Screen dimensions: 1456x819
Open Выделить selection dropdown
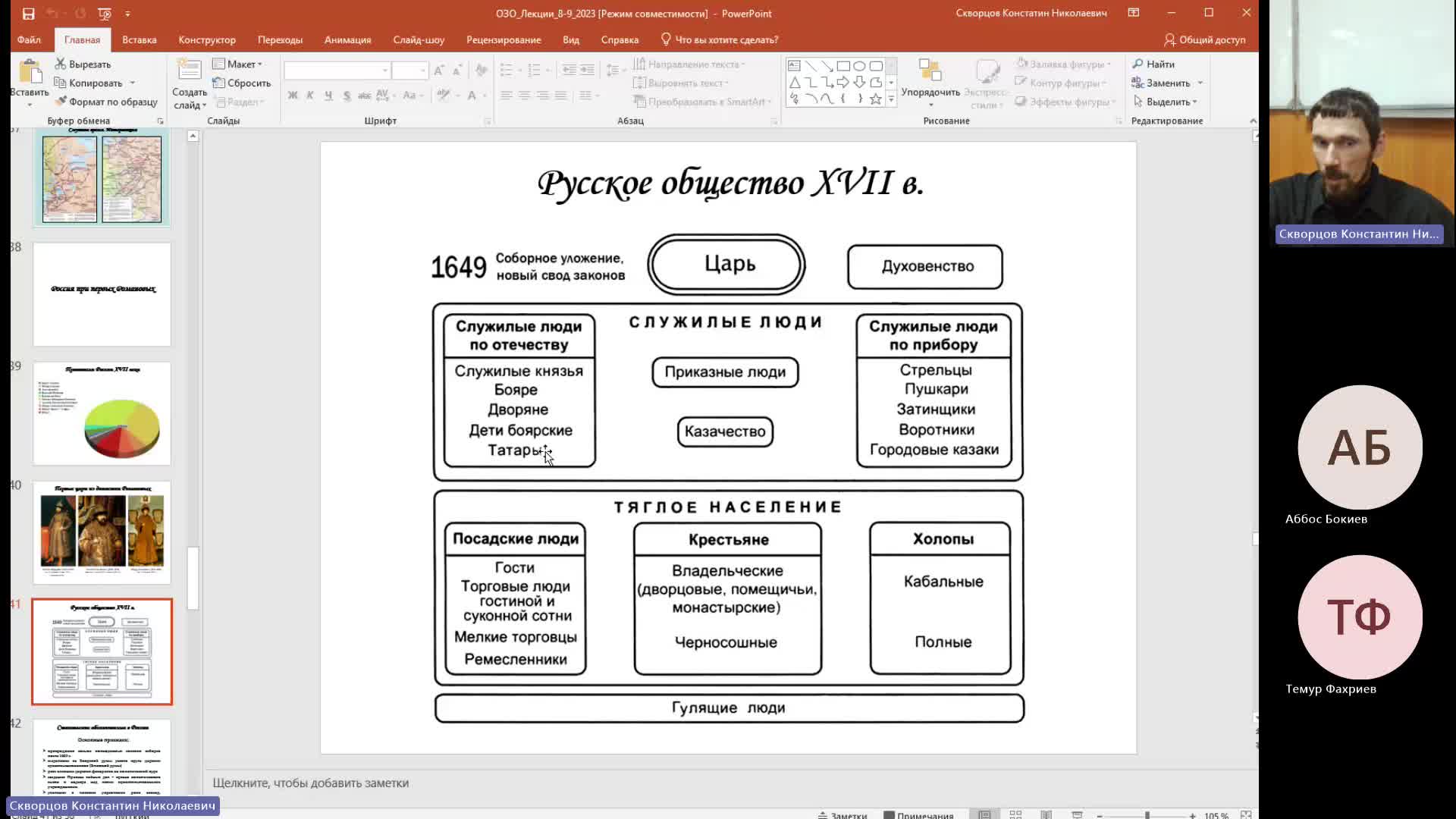[1166, 102]
